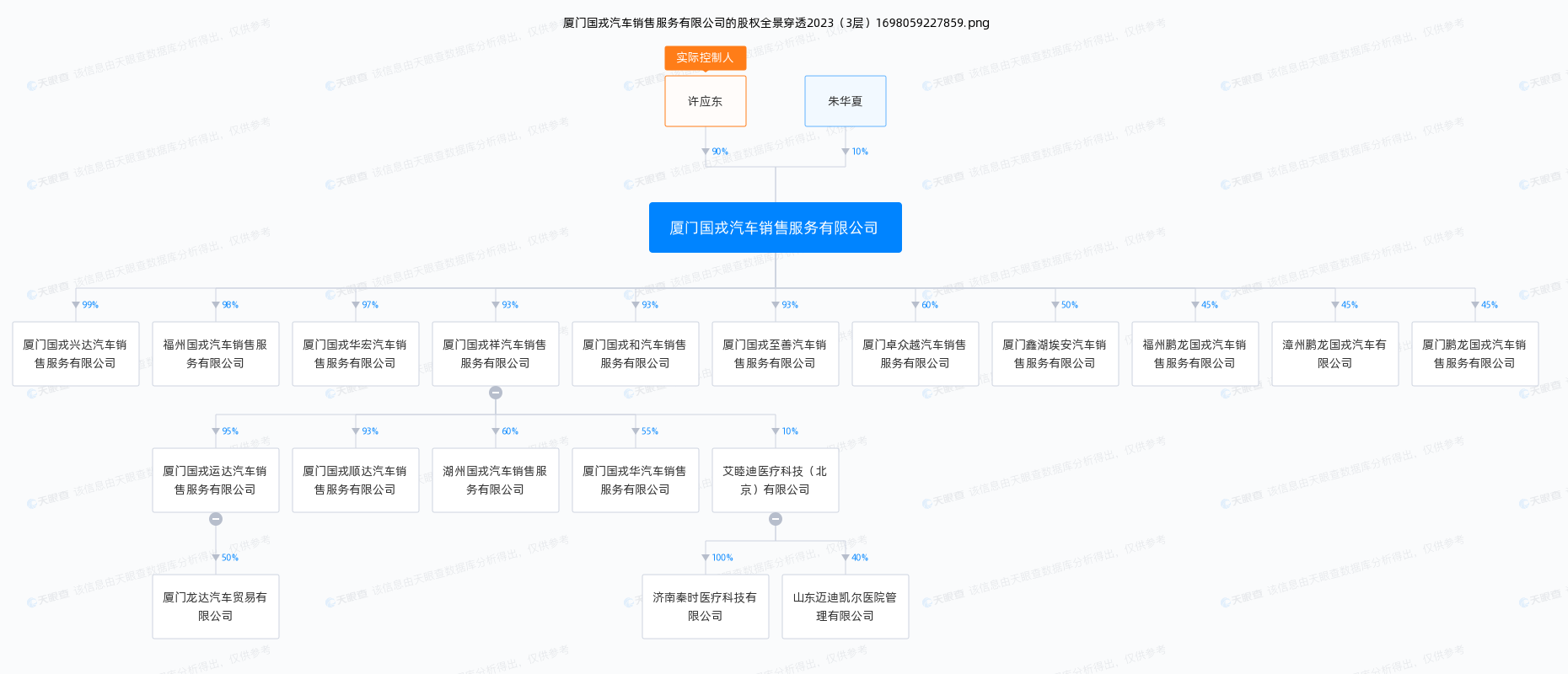
Task: Open 厦门国戎华宏汽车销售服务有限公司 node
Action: [x=356, y=354]
